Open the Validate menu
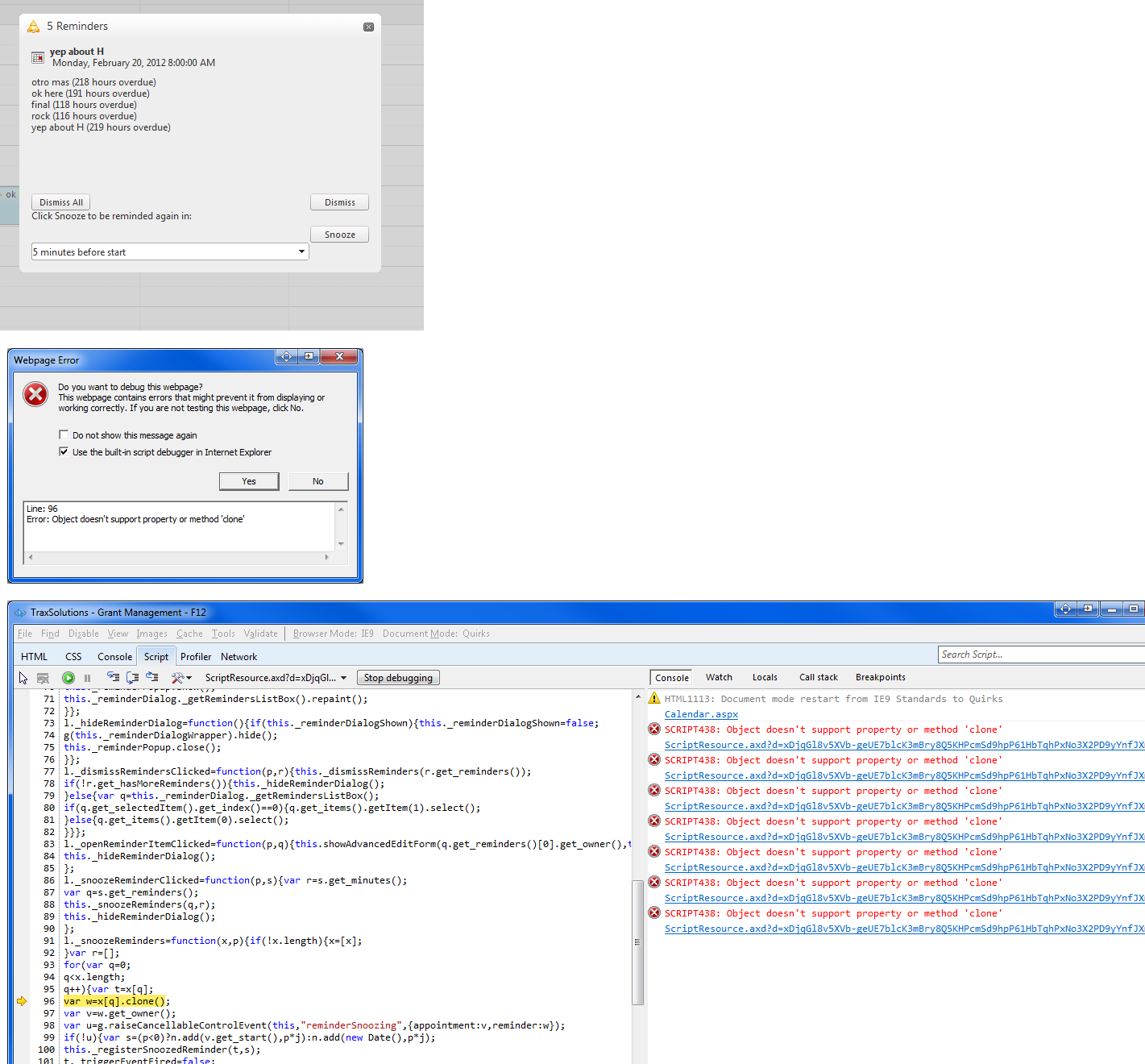Screen dimensions: 1145x1064 261,634
